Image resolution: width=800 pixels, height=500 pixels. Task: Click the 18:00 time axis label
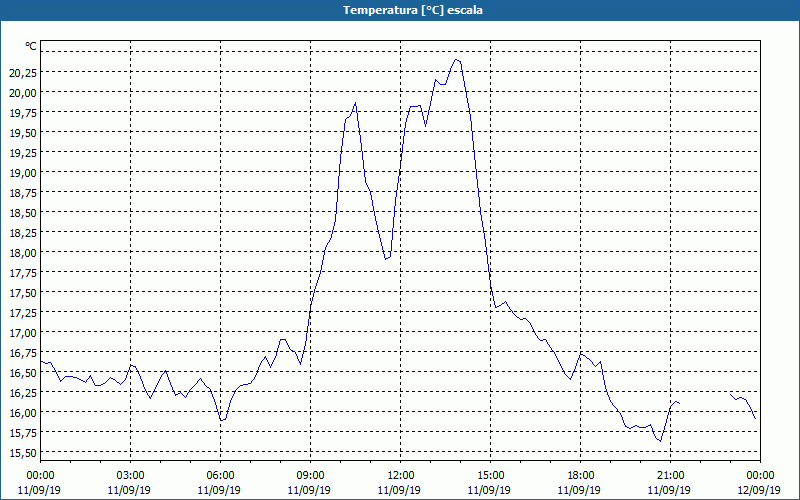click(581, 476)
